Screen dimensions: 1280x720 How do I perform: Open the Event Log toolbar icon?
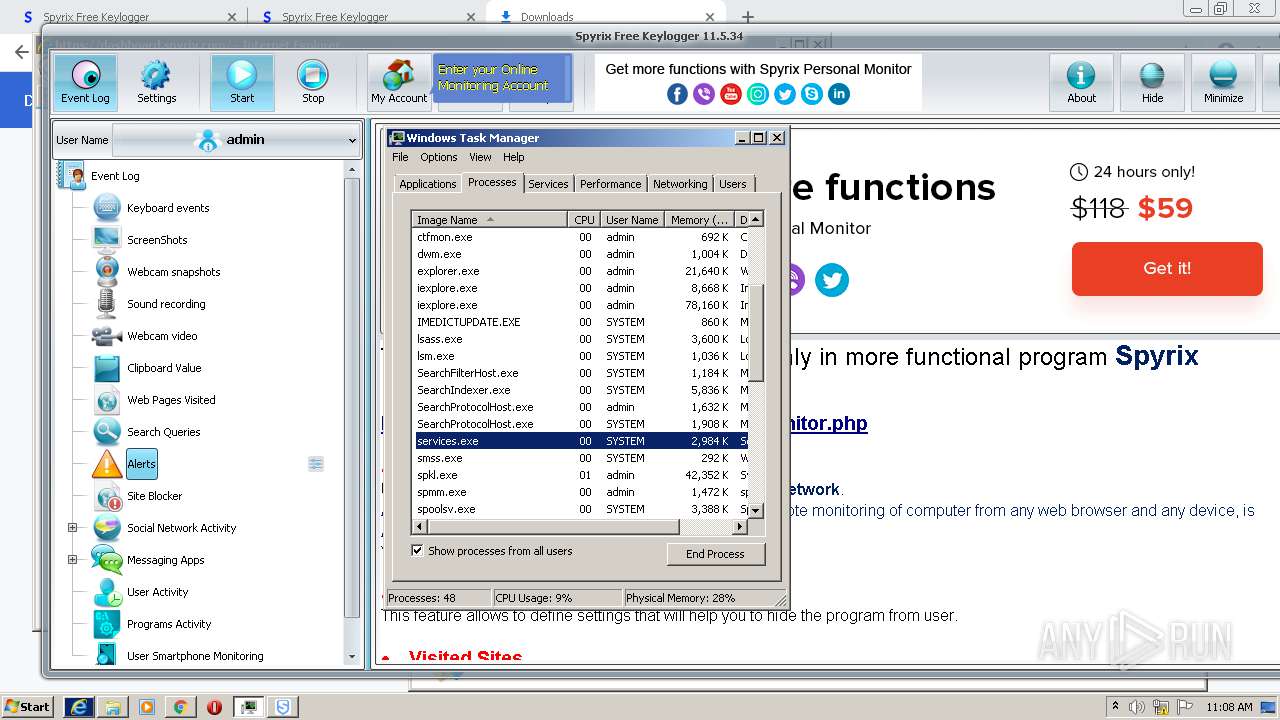[x=85, y=82]
